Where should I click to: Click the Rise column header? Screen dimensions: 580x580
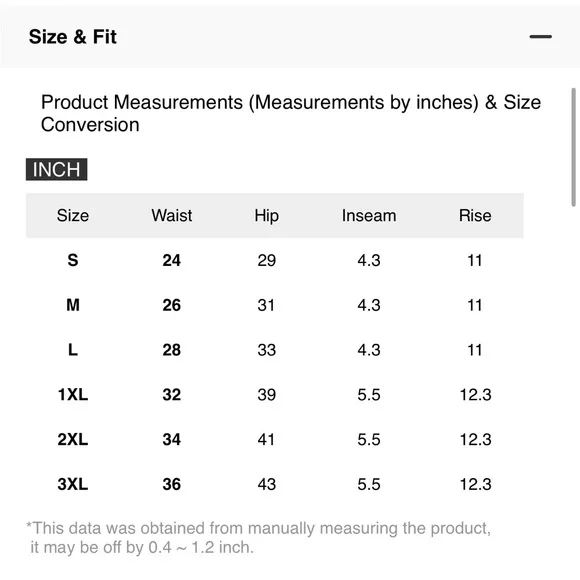[475, 216]
